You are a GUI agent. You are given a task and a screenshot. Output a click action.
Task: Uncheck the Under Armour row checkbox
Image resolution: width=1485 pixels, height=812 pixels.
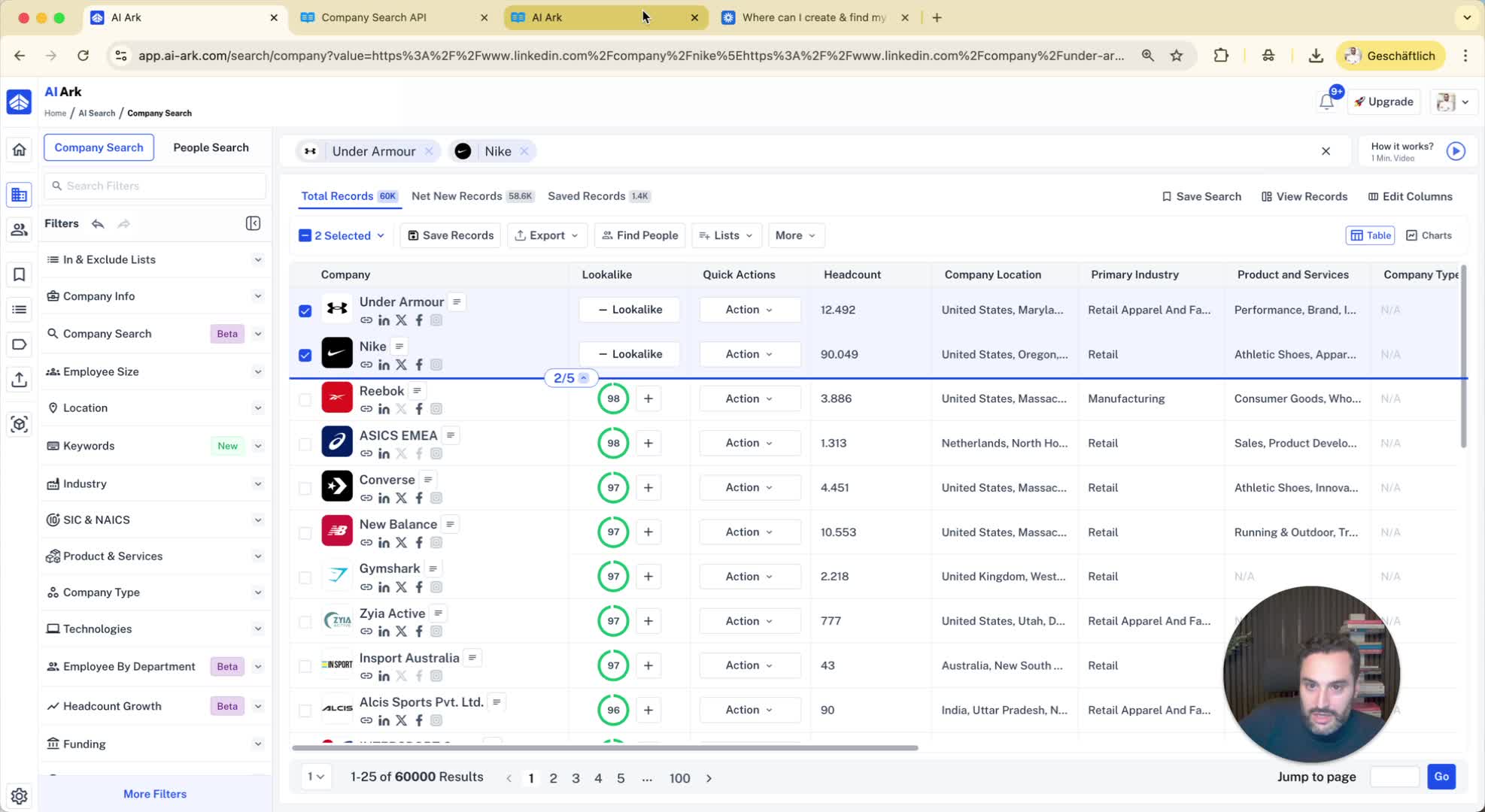click(305, 311)
